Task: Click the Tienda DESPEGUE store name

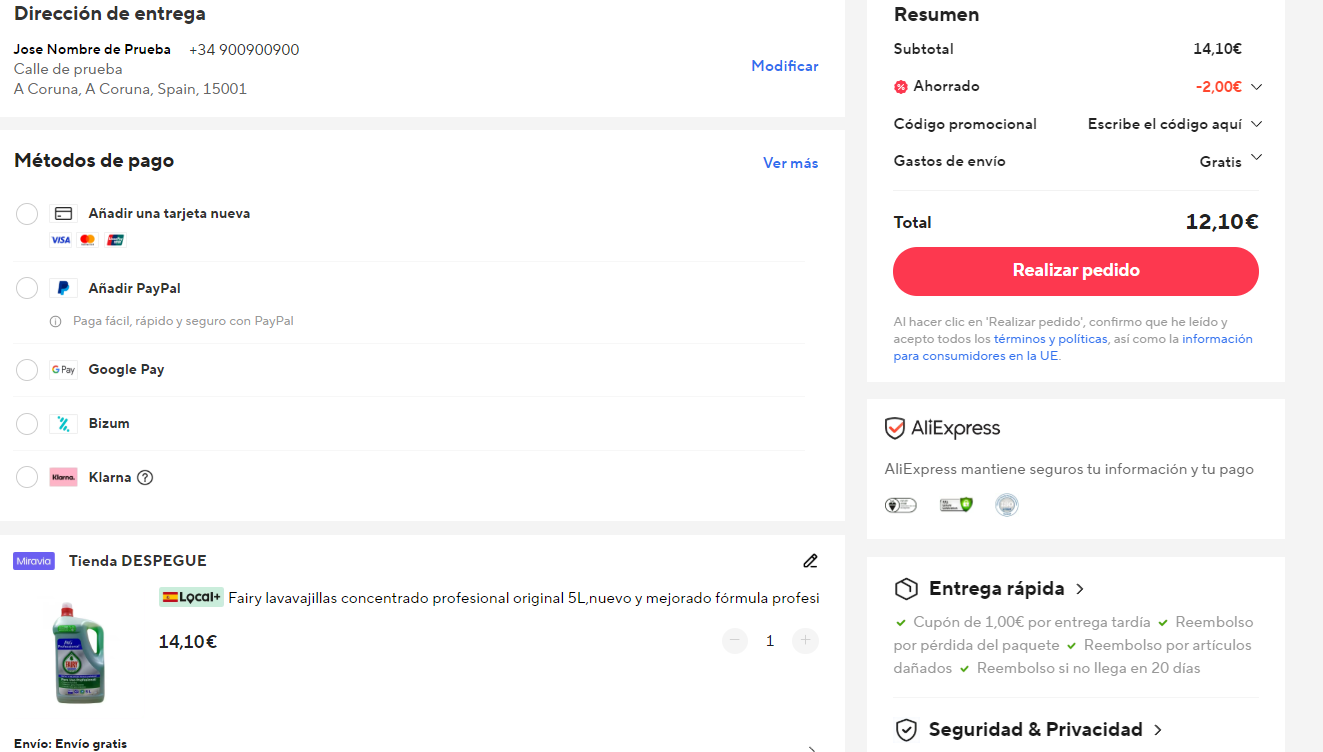Action: point(138,561)
